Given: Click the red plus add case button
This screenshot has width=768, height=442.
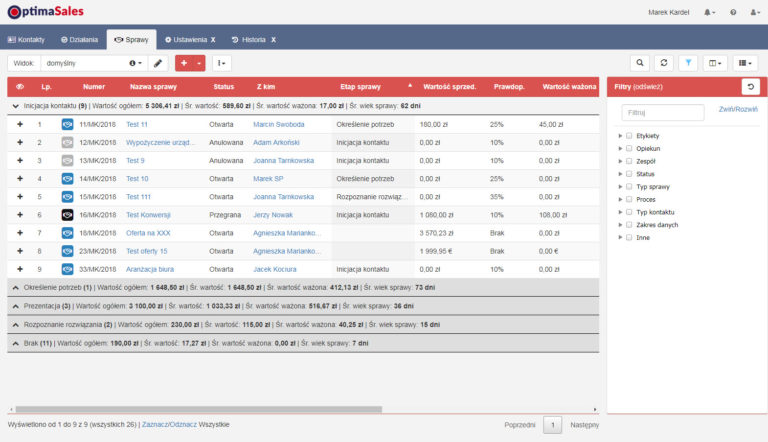Looking at the screenshot, I should [184, 63].
